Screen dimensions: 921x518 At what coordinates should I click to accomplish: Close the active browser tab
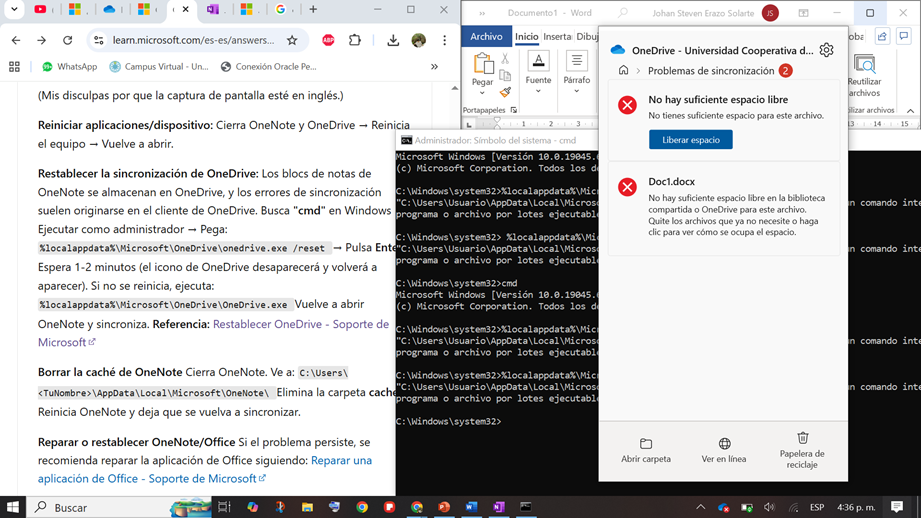click(x=186, y=9)
